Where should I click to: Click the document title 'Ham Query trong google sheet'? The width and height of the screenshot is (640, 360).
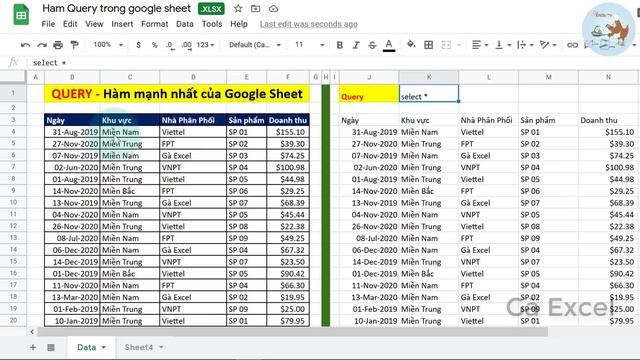[x=116, y=9]
